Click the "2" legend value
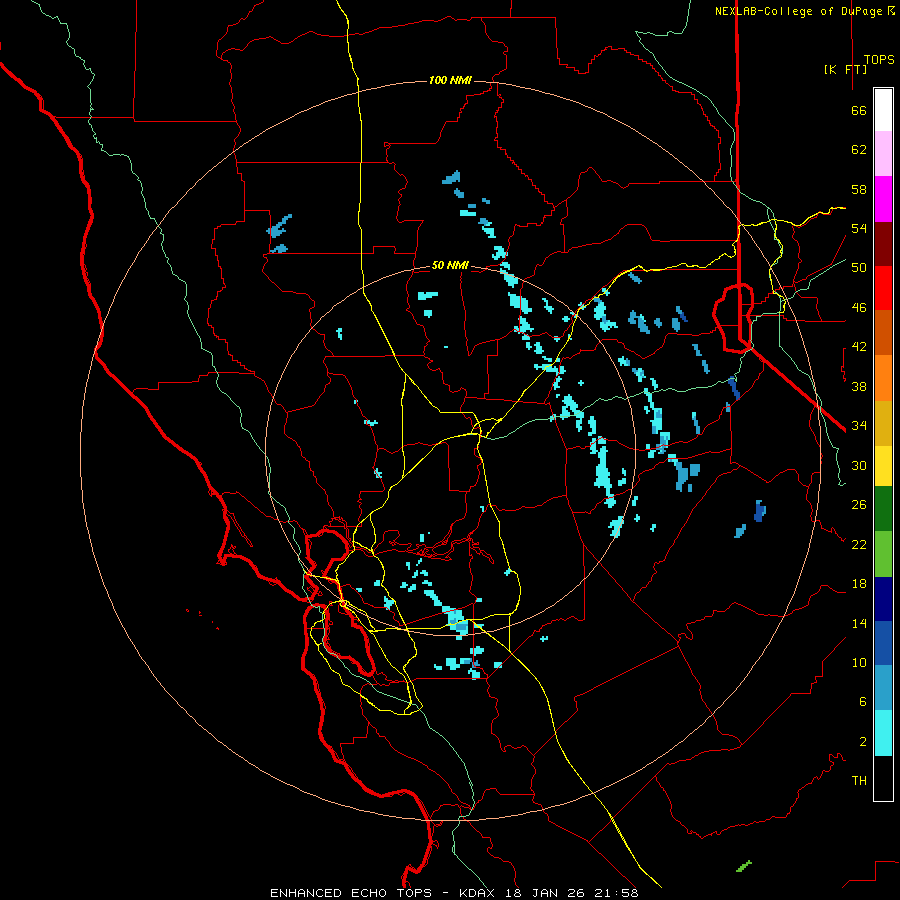 point(863,742)
